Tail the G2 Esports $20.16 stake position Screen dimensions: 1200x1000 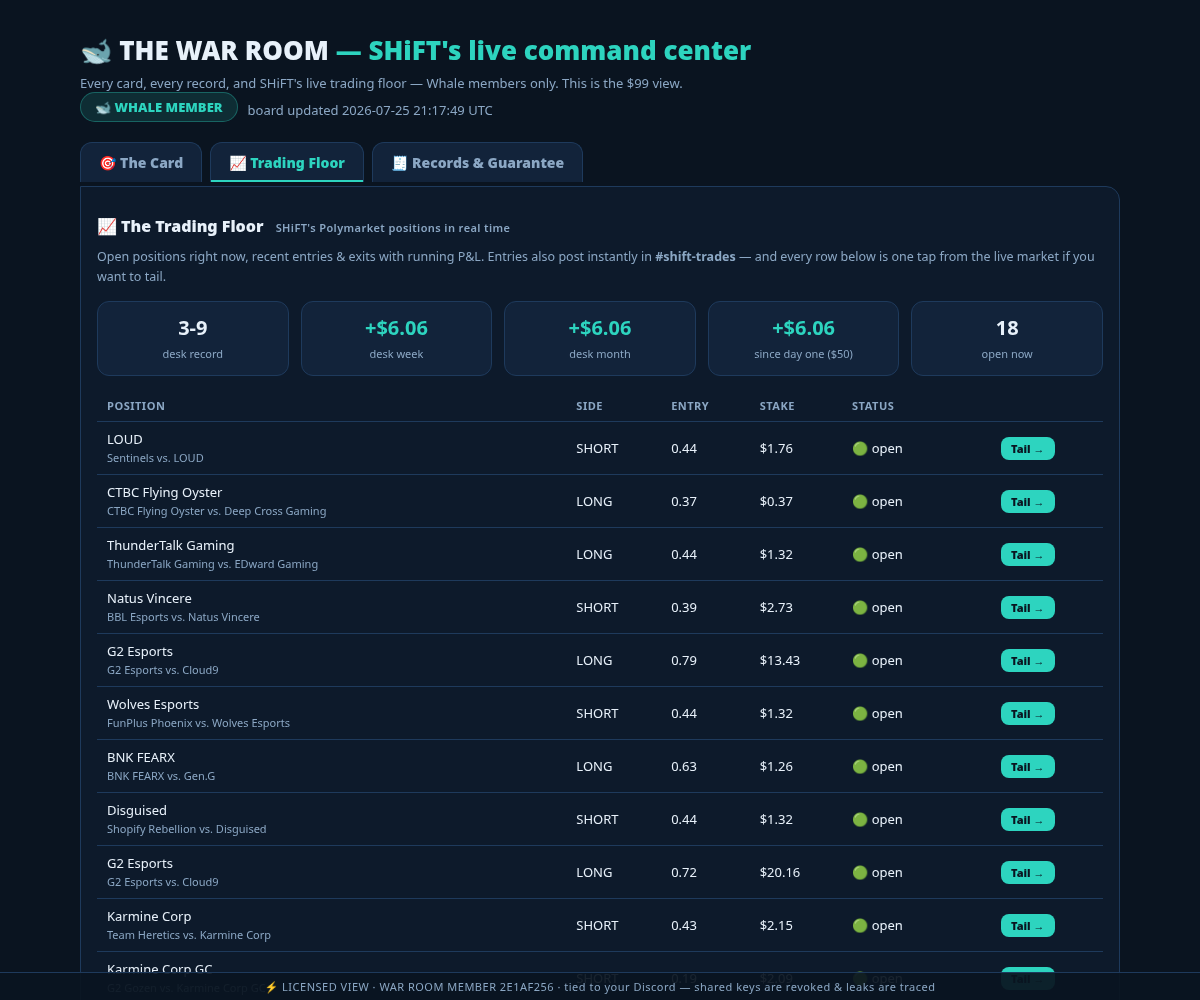click(x=1027, y=873)
